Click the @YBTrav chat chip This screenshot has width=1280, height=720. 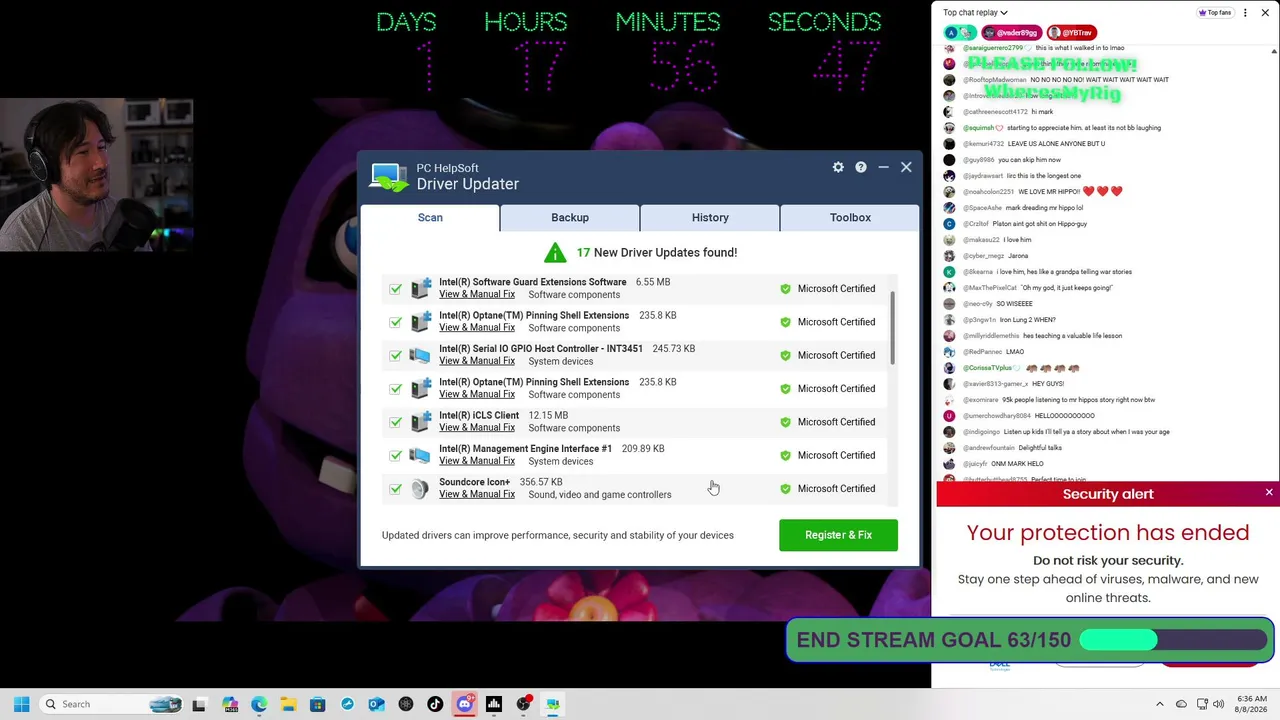pyautogui.click(x=1071, y=32)
